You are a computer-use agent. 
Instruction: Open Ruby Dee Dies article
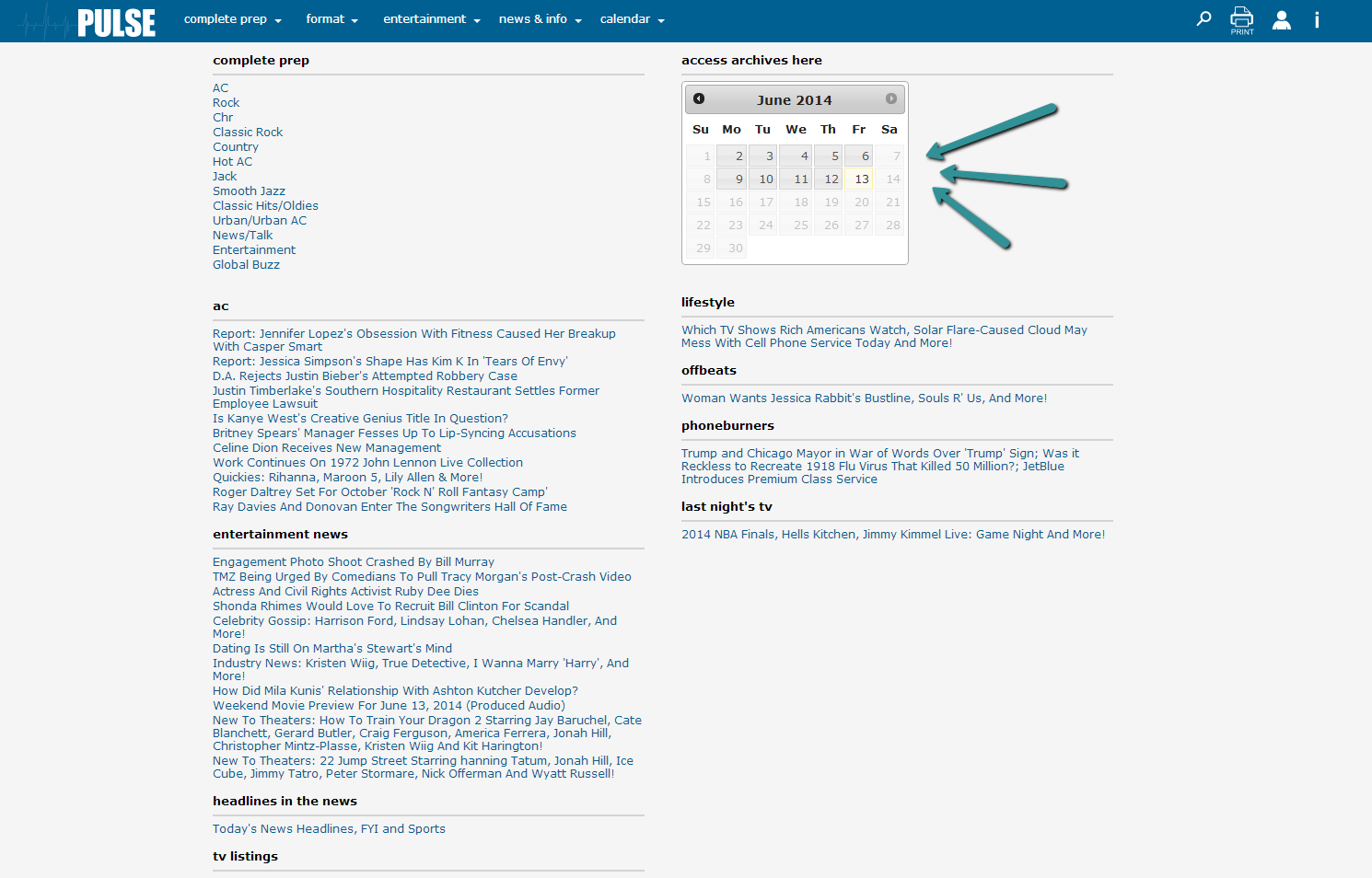(345, 592)
